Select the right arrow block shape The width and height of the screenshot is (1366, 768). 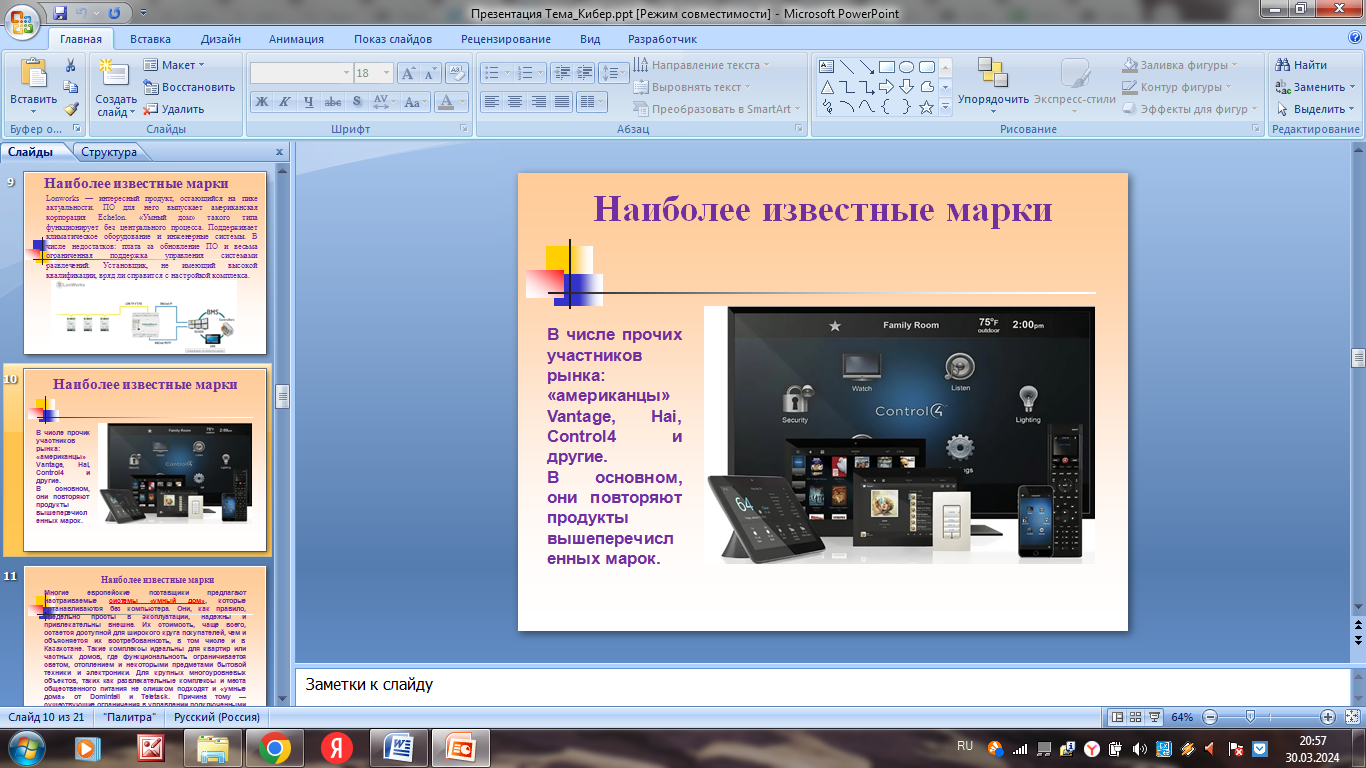[887, 87]
